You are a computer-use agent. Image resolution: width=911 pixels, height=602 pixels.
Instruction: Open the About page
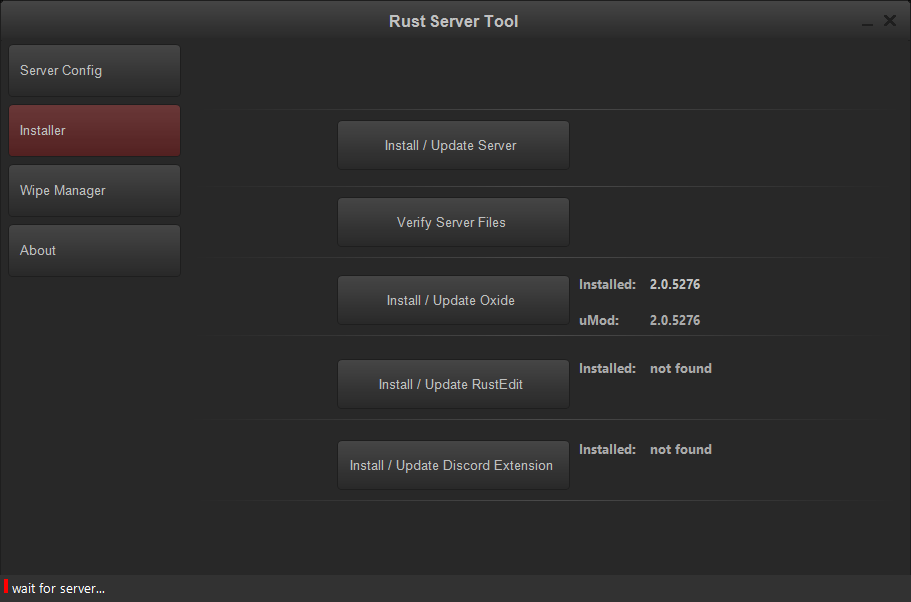point(94,251)
